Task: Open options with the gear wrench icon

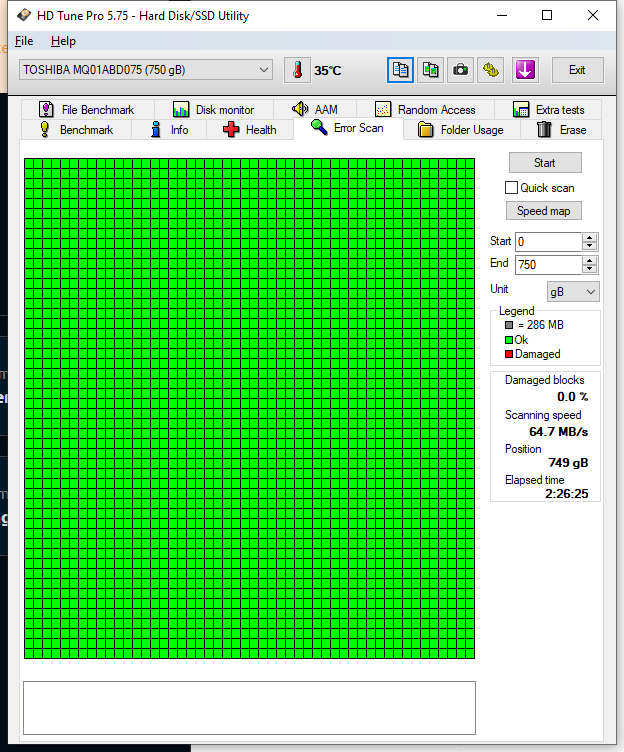Action: (491, 70)
